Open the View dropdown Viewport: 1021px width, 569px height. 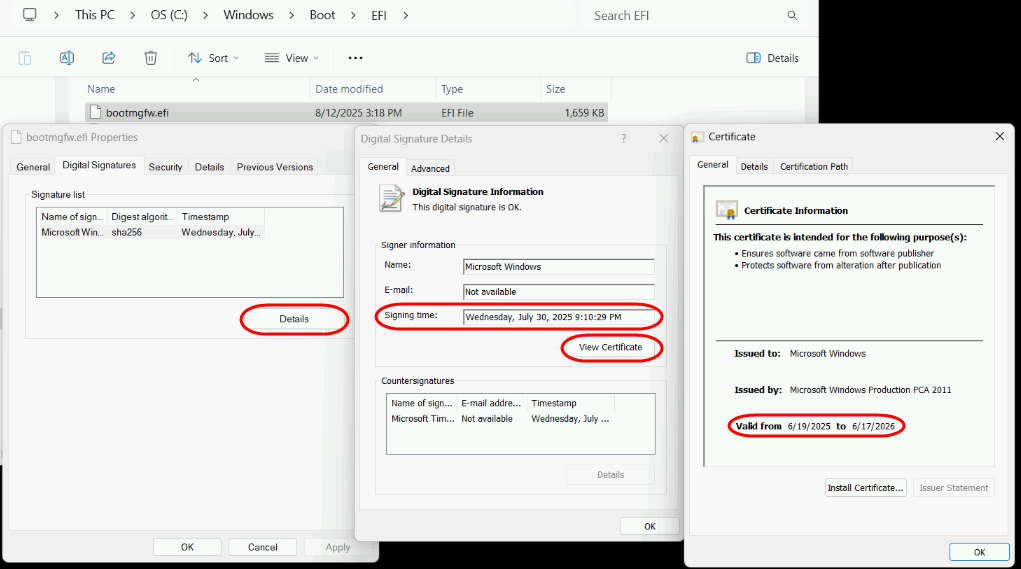292,58
